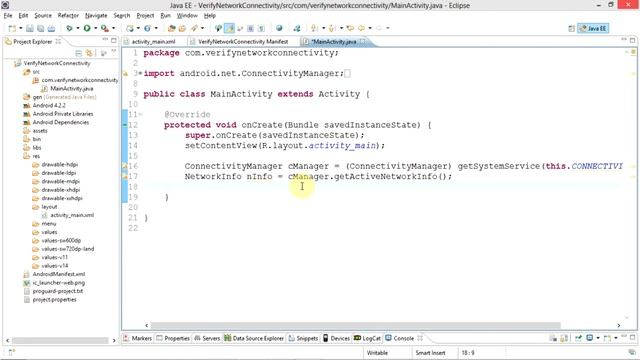Open dropdown arrow beside Run button

(x=96, y=28)
